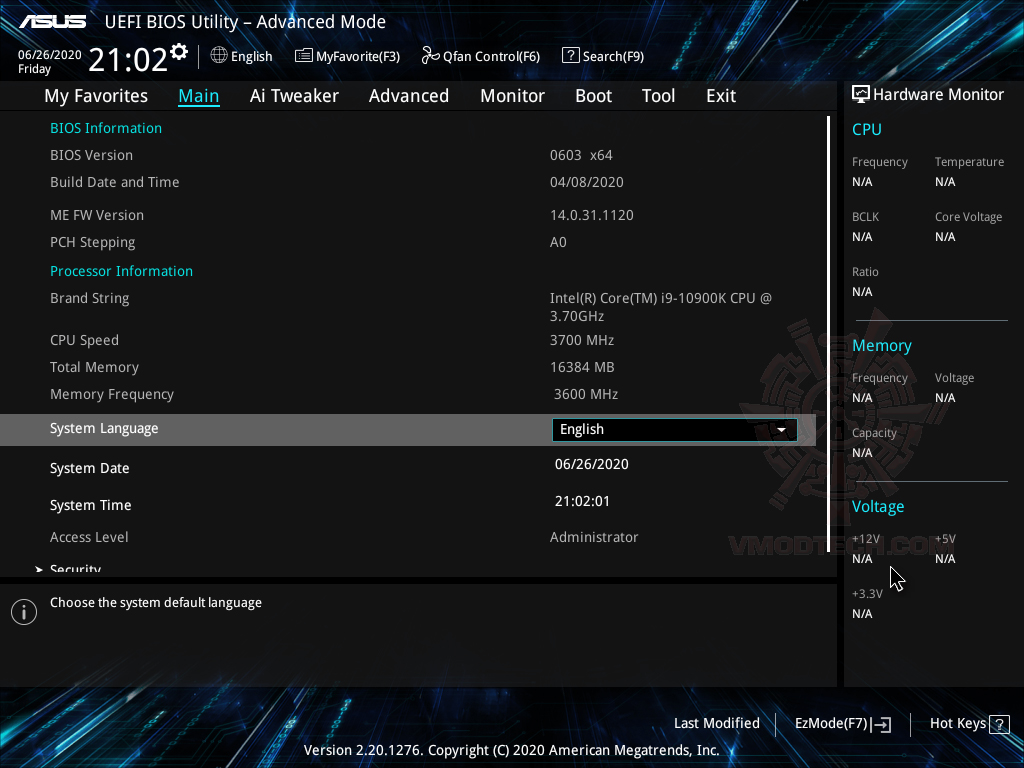
Task: Click the EzMode exit arrow icon
Action: (x=882, y=724)
